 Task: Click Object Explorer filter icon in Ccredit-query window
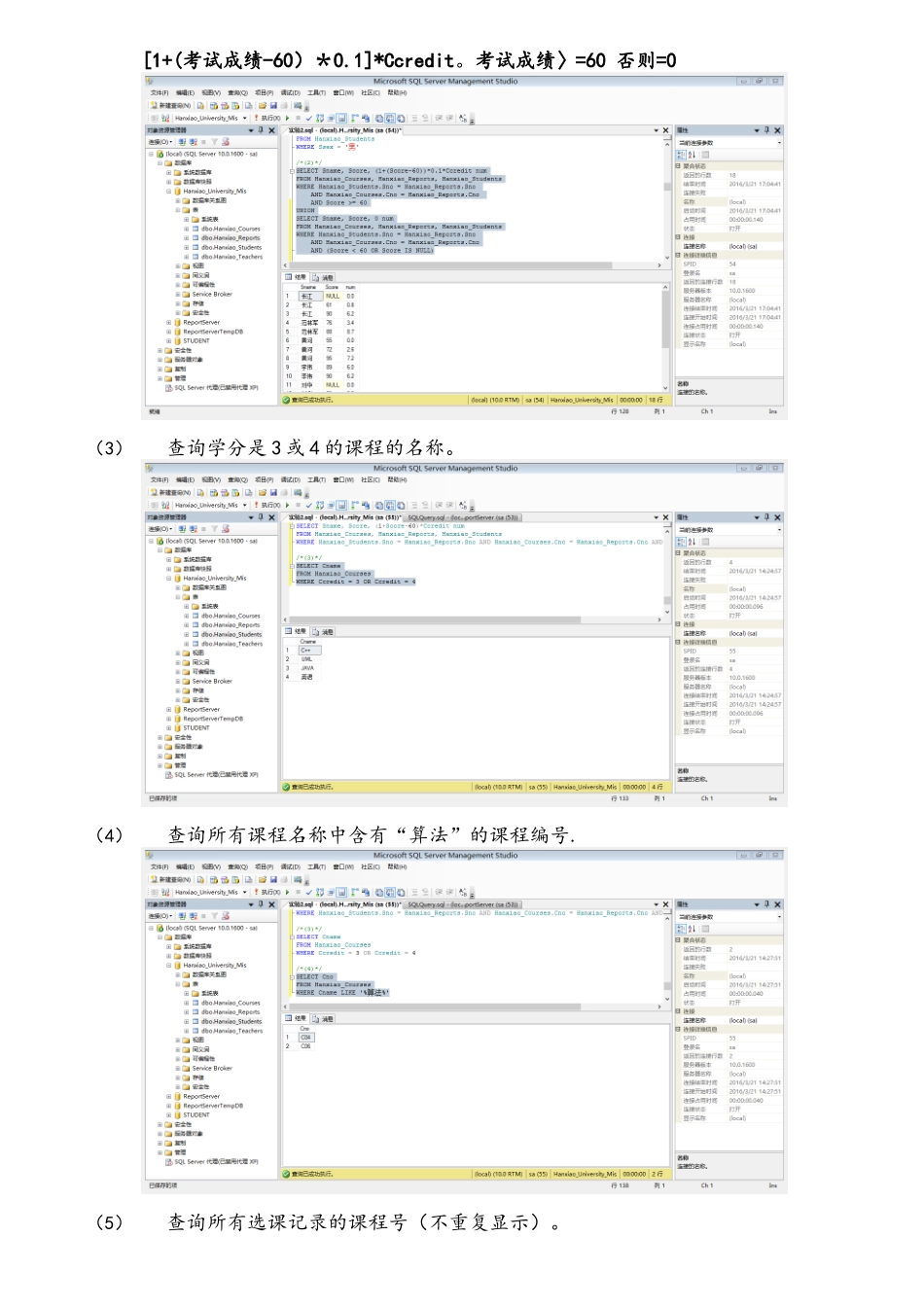(x=212, y=529)
